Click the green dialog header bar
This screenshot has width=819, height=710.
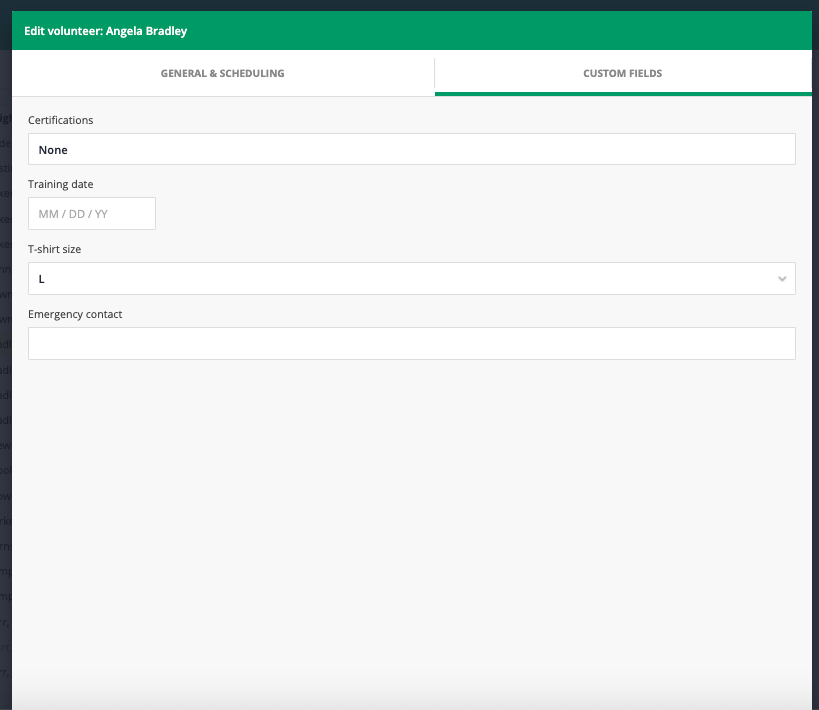click(500, 31)
